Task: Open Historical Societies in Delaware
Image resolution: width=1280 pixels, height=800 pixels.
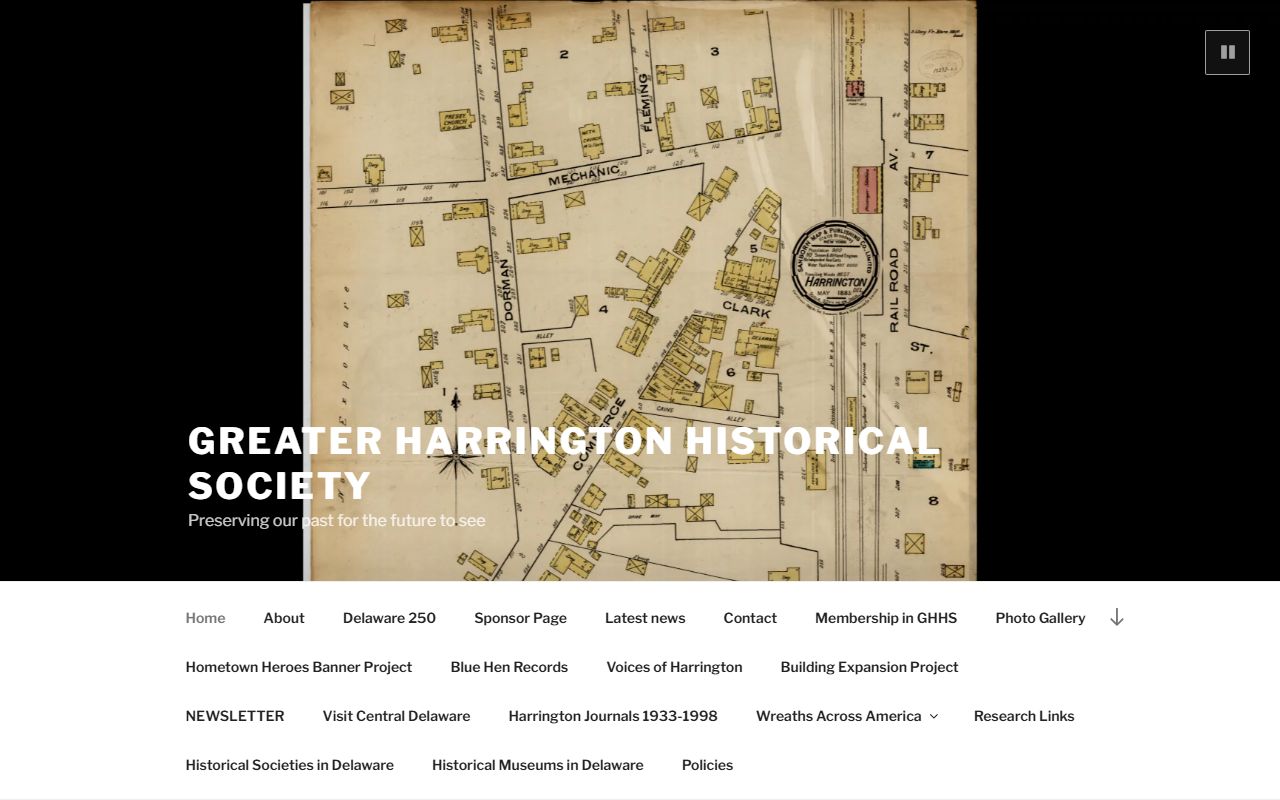Action: (x=290, y=765)
